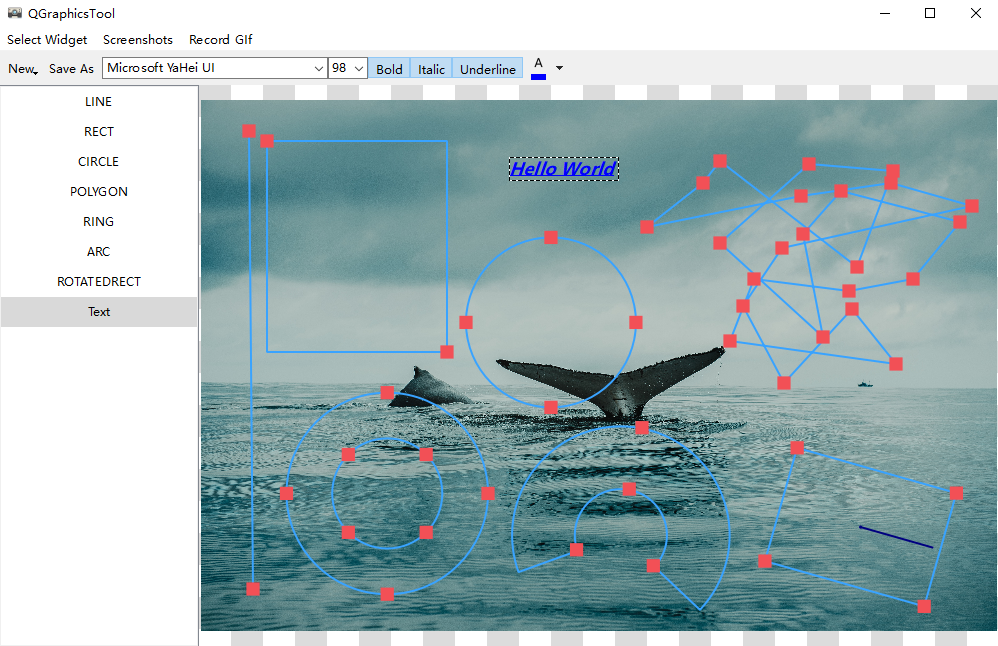The width and height of the screenshot is (998, 646).
Task: Toggle Underline formatting
Action: click(488, 69)
